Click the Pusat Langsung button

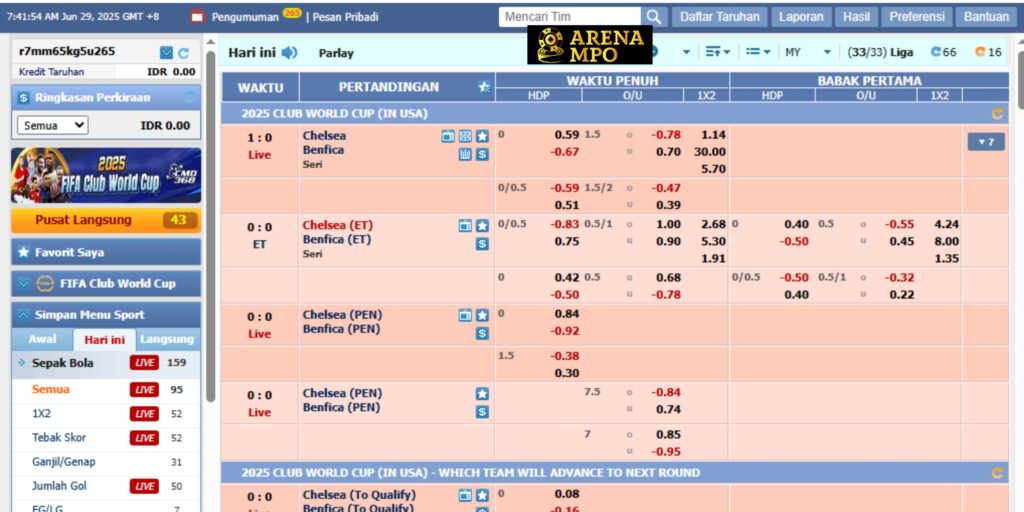106,221
